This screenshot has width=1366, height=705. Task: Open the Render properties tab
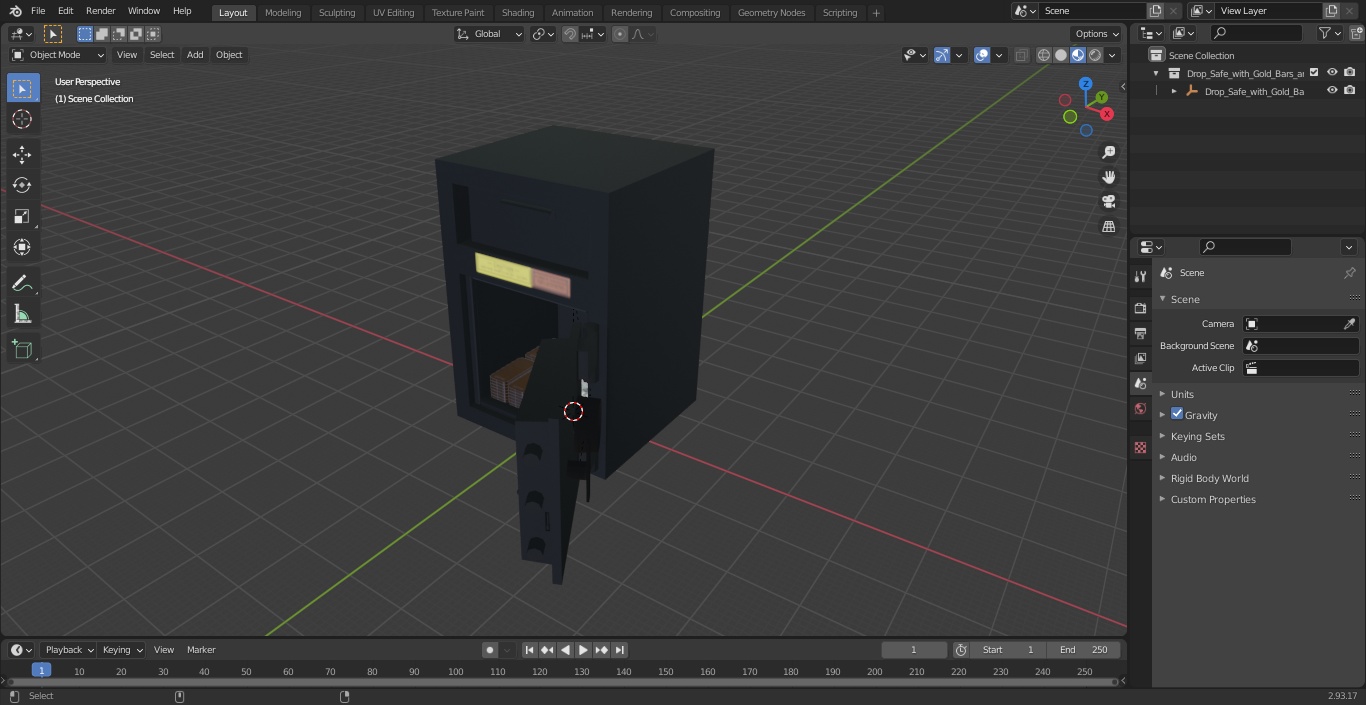pos(1140,308)
